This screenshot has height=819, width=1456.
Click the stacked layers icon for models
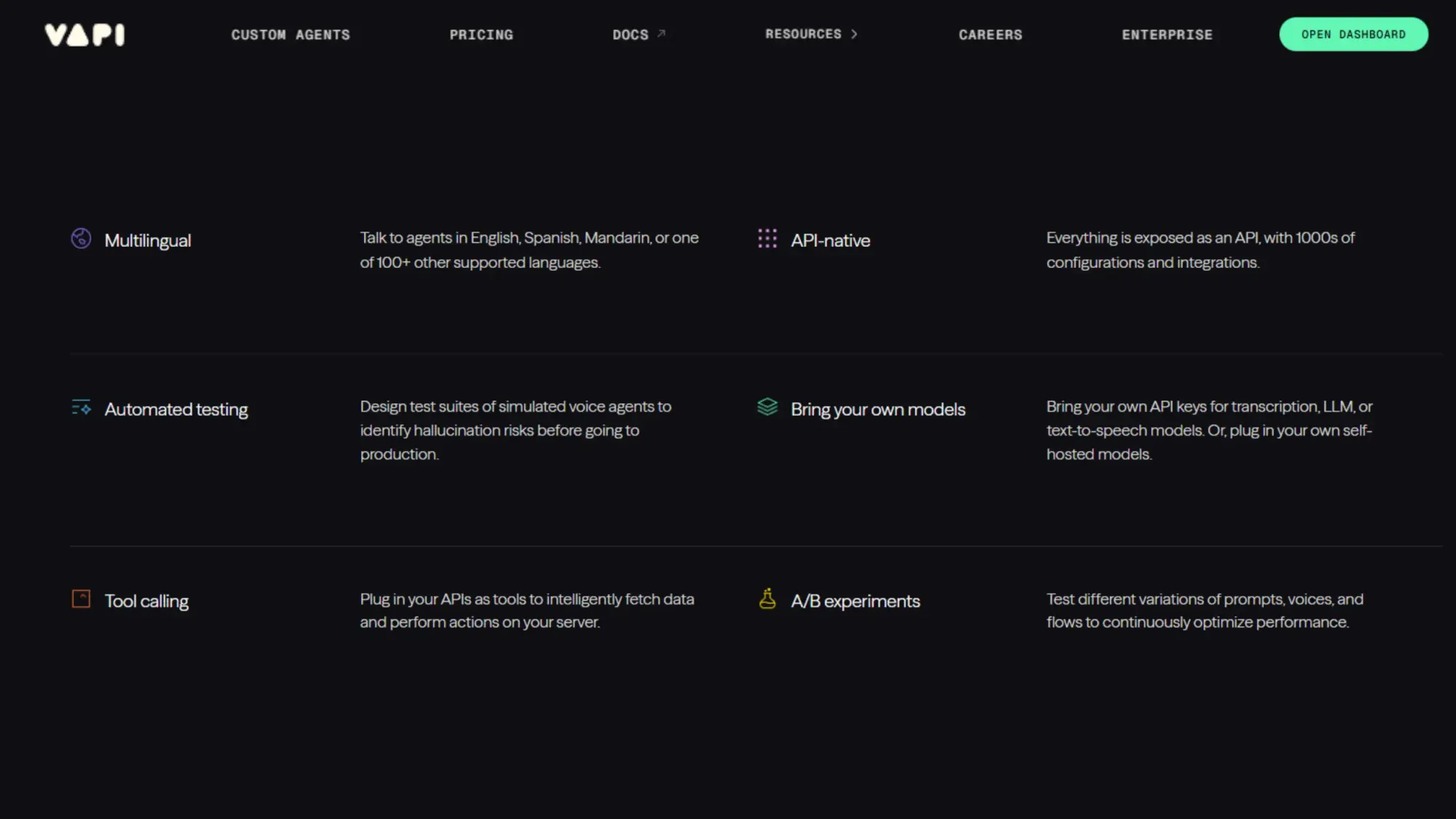click(x=767, y=406)
